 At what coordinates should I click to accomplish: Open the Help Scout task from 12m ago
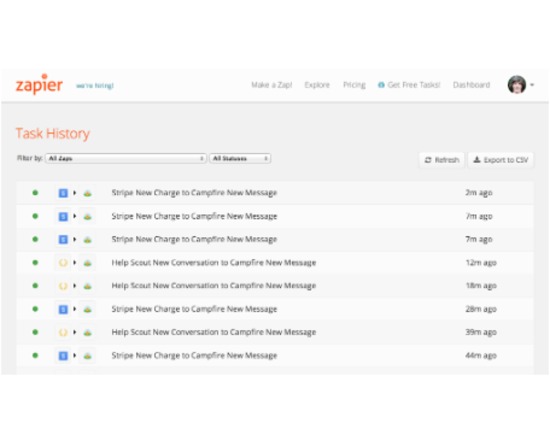(214, 262)
